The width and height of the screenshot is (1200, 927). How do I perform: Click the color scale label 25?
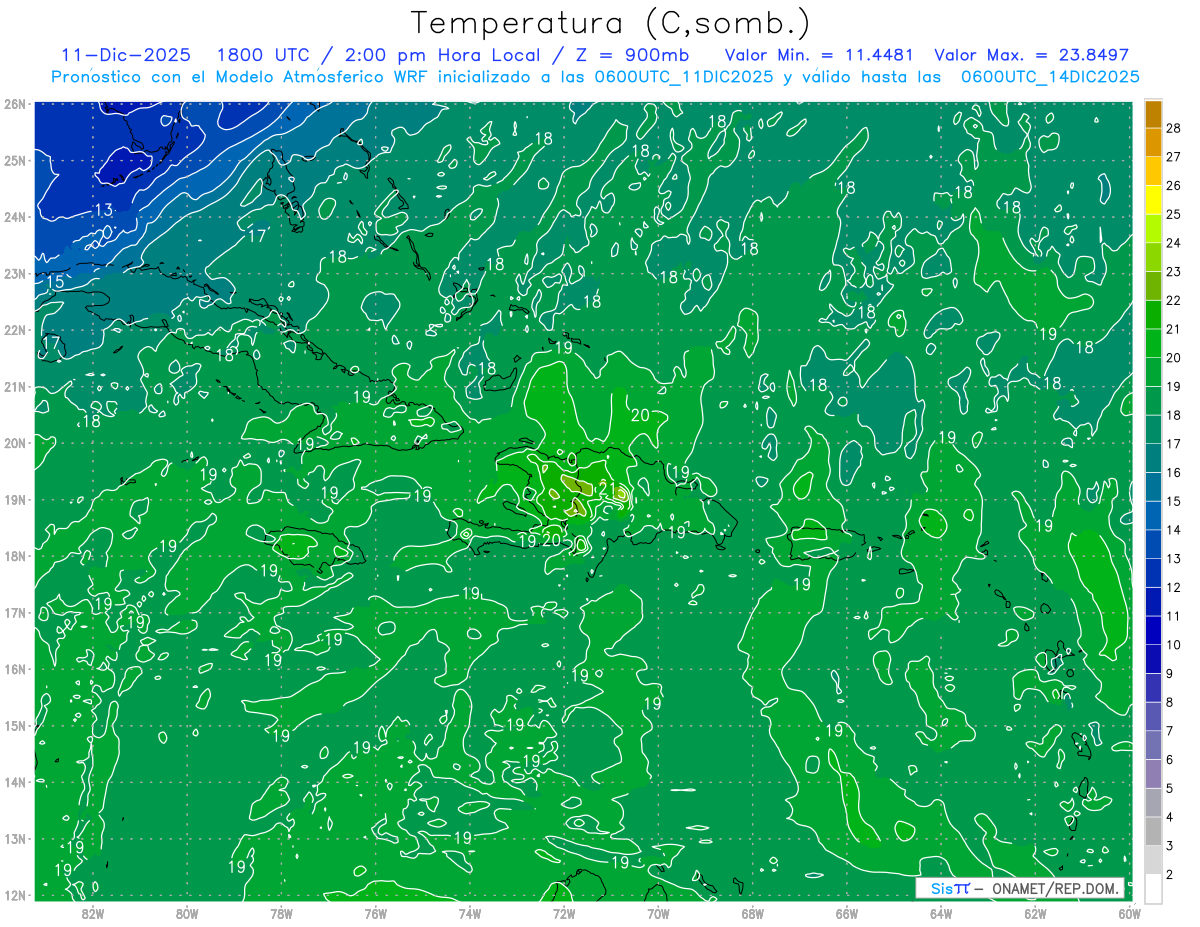point(1174,214)
